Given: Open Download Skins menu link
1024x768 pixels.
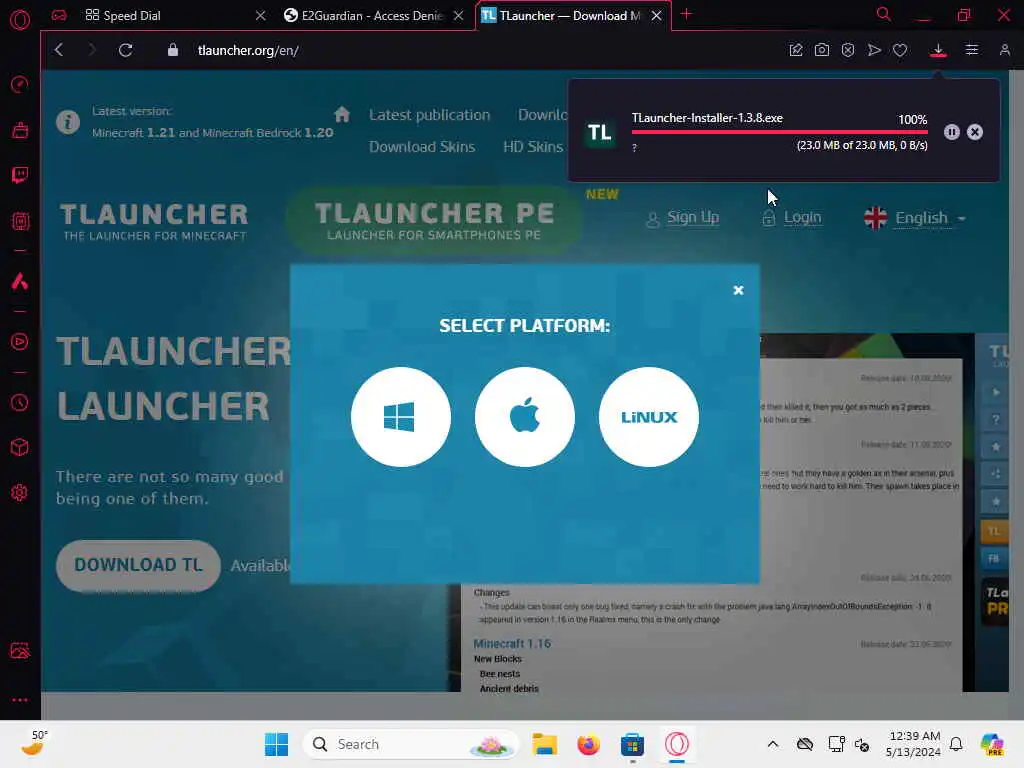Looking at the screenshot, I should (x=422, y=147).
